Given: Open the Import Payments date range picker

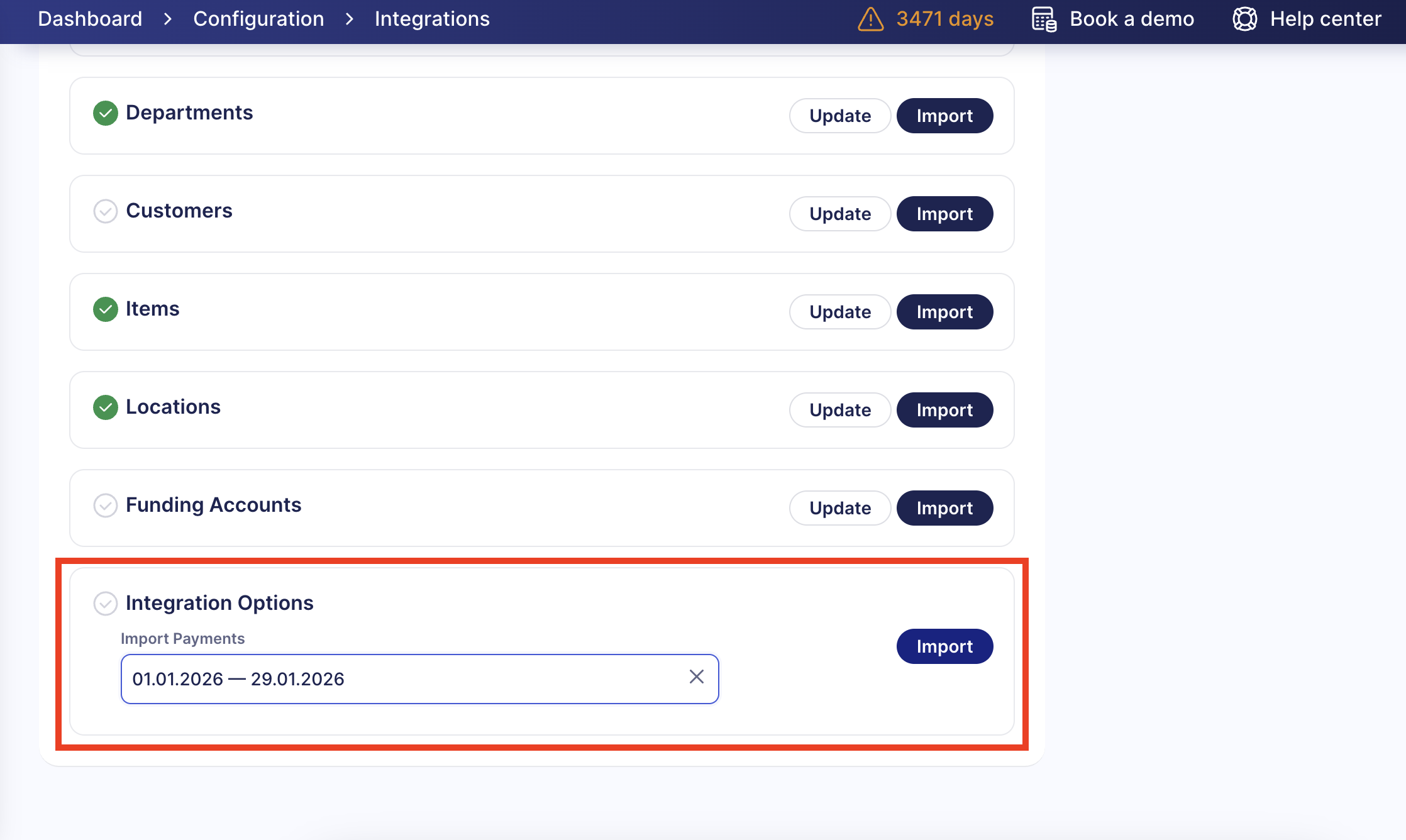Looking at the screenshot, I should [x=402, y=679].
